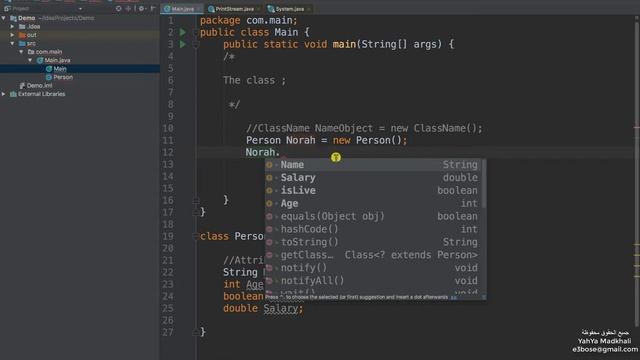Screen dimensions: 640x360
Task: Choose the getClass suggestion
Action: [373, 255]
